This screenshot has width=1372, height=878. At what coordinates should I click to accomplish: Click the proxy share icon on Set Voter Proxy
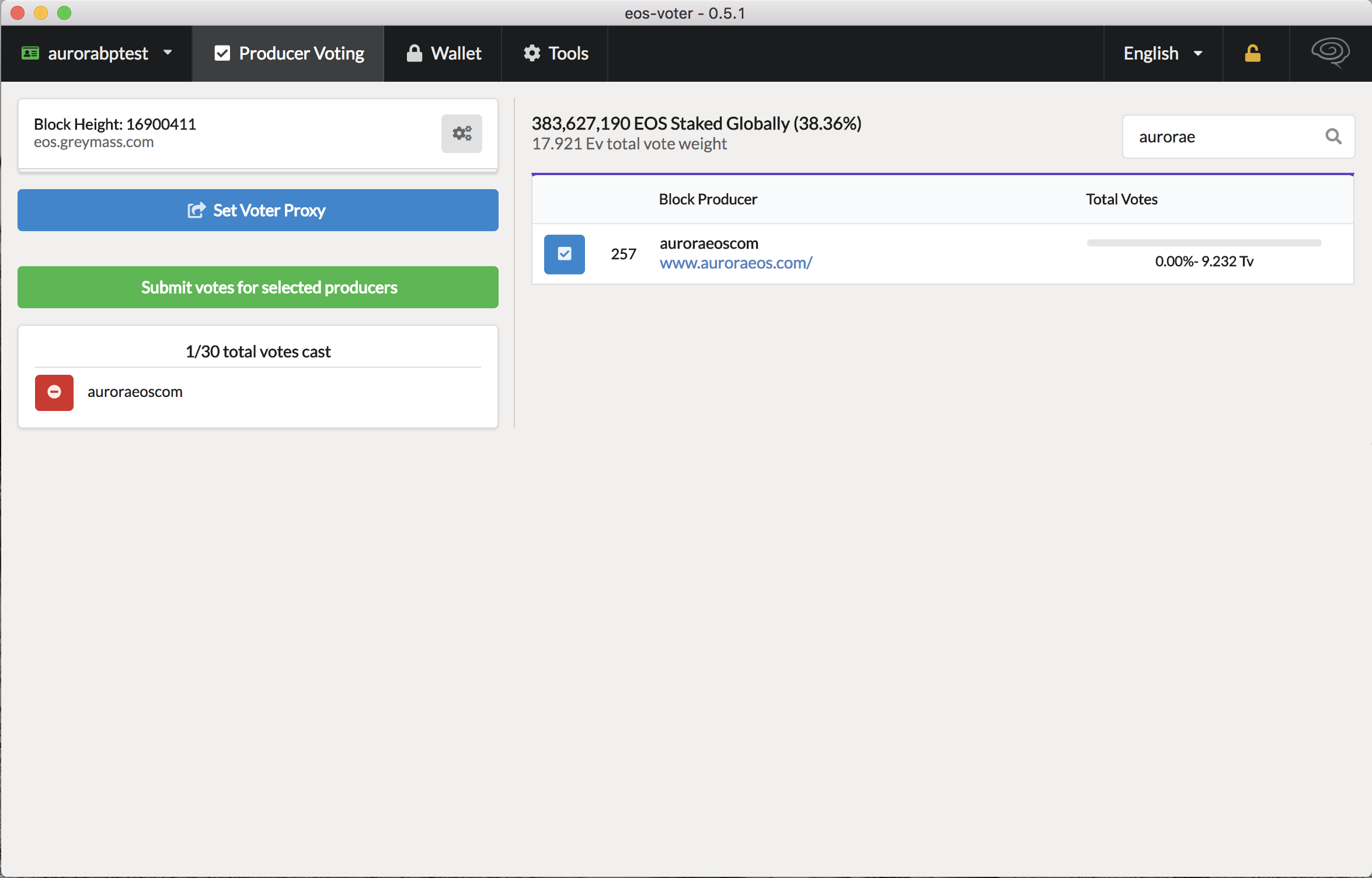click(197, 210)
